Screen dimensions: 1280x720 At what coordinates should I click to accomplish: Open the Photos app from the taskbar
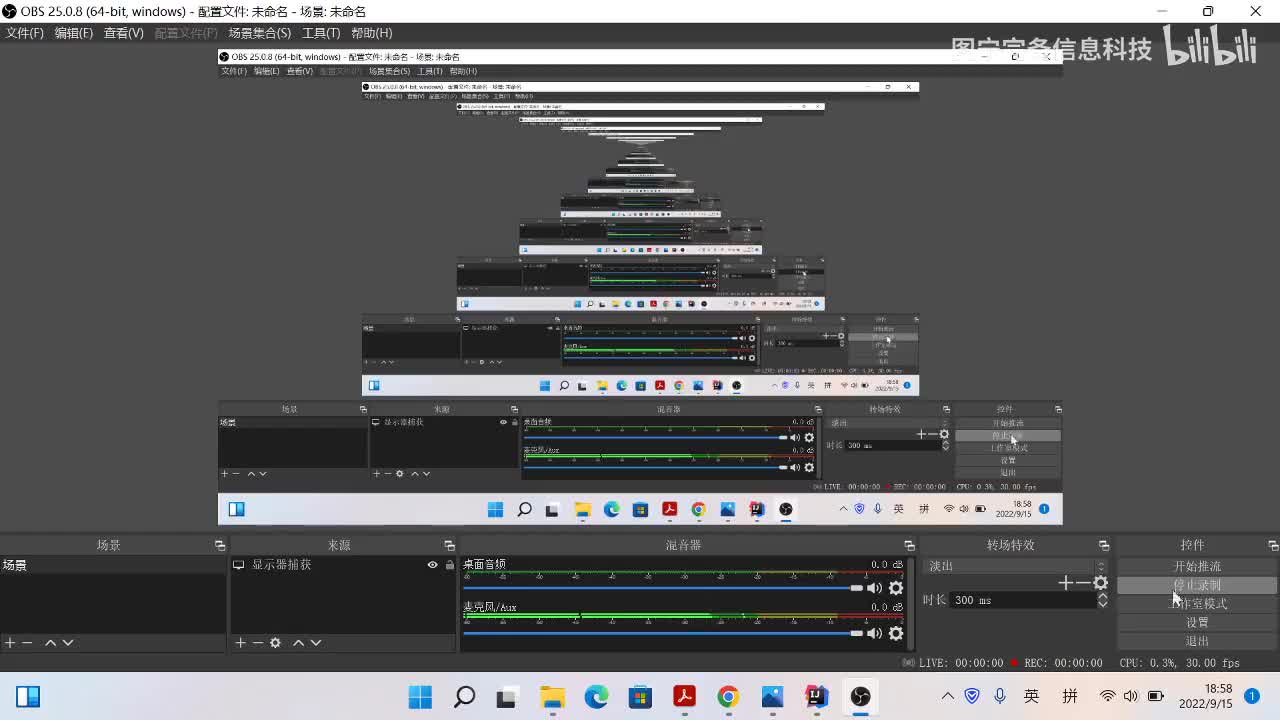[x=772, y=696]
